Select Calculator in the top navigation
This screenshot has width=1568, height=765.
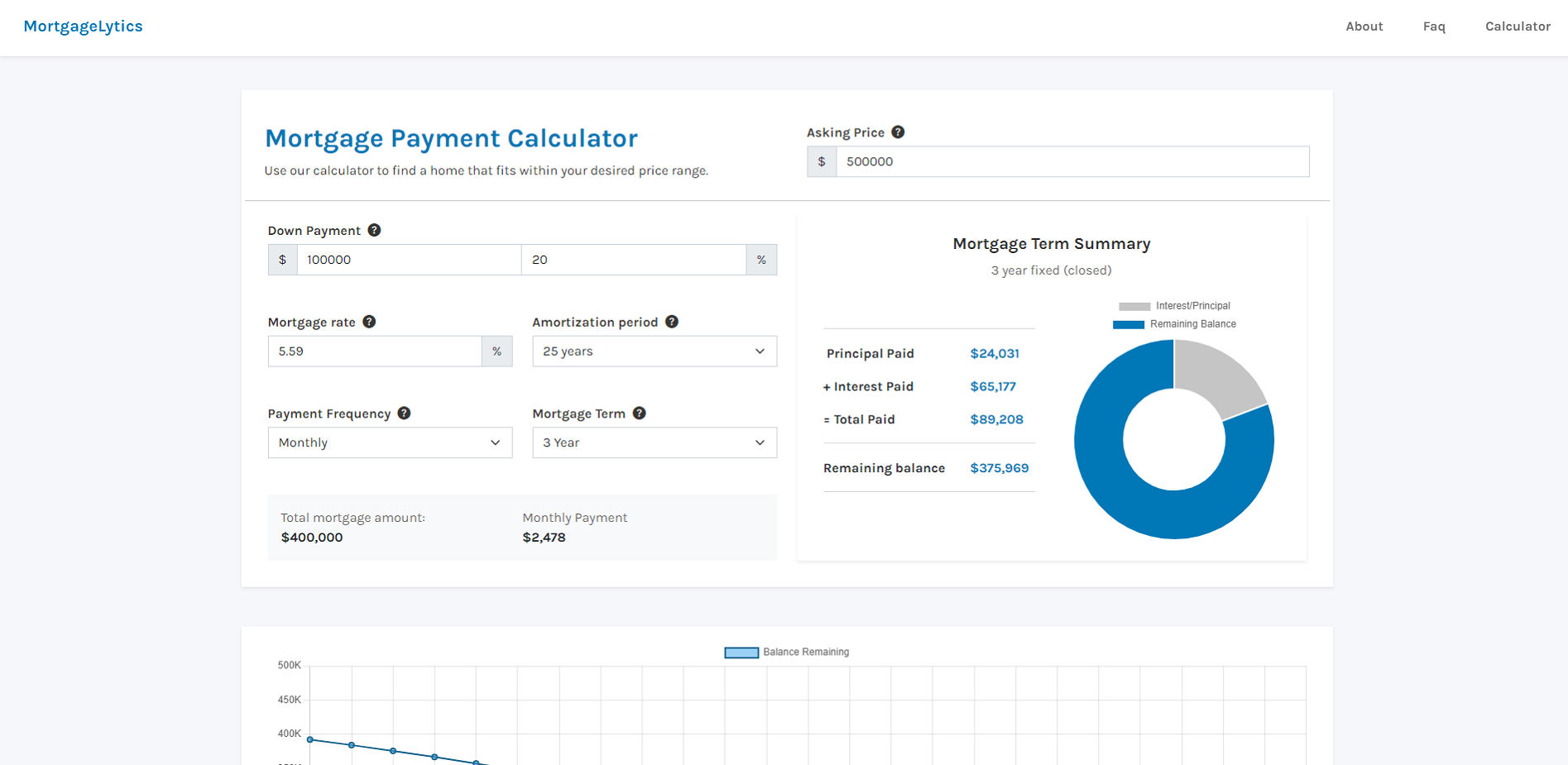point(1518,26)
